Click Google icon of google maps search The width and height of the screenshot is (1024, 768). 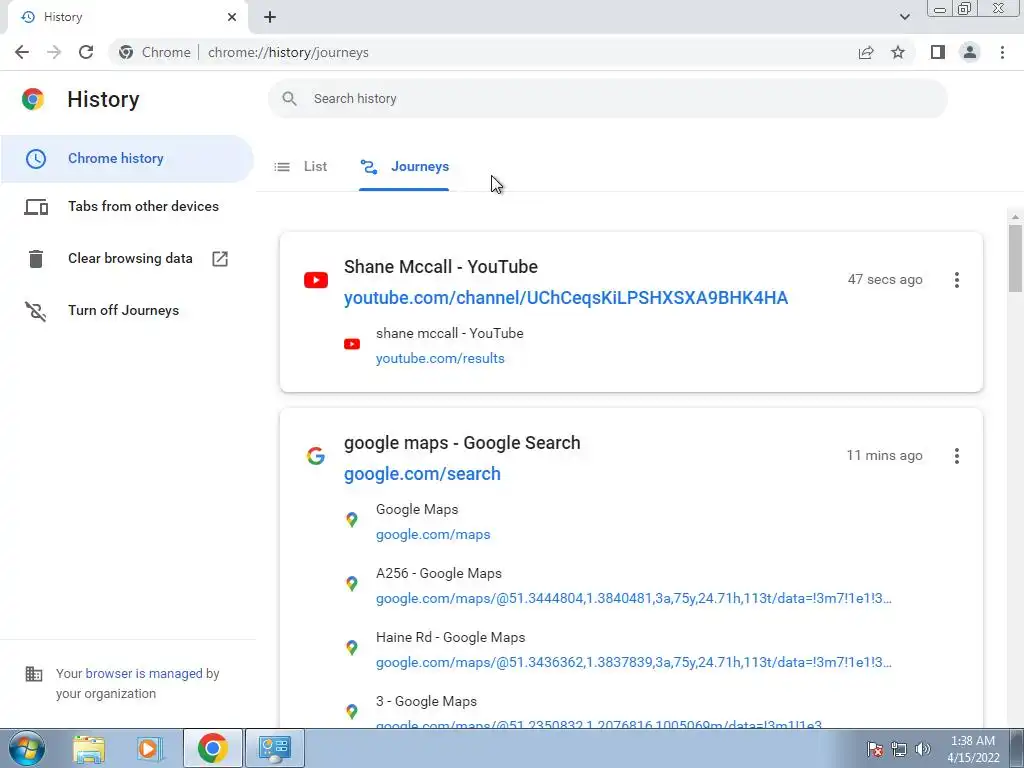[x=316, y=456]
